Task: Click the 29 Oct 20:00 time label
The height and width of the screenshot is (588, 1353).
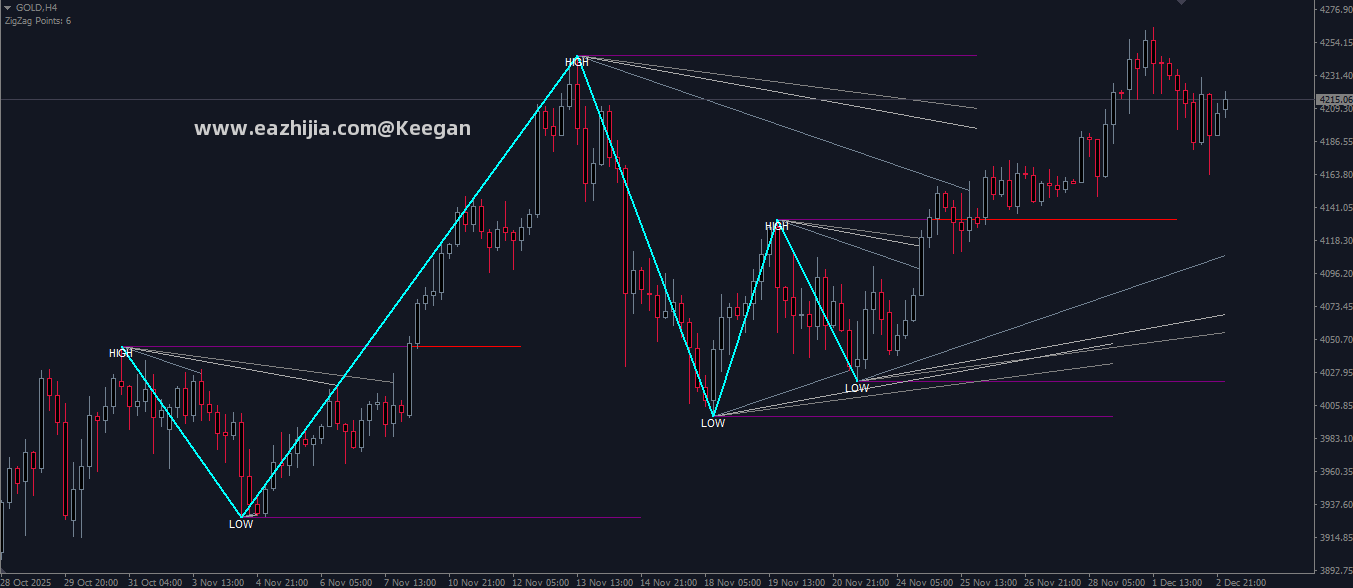Action: tap(91, 582)
